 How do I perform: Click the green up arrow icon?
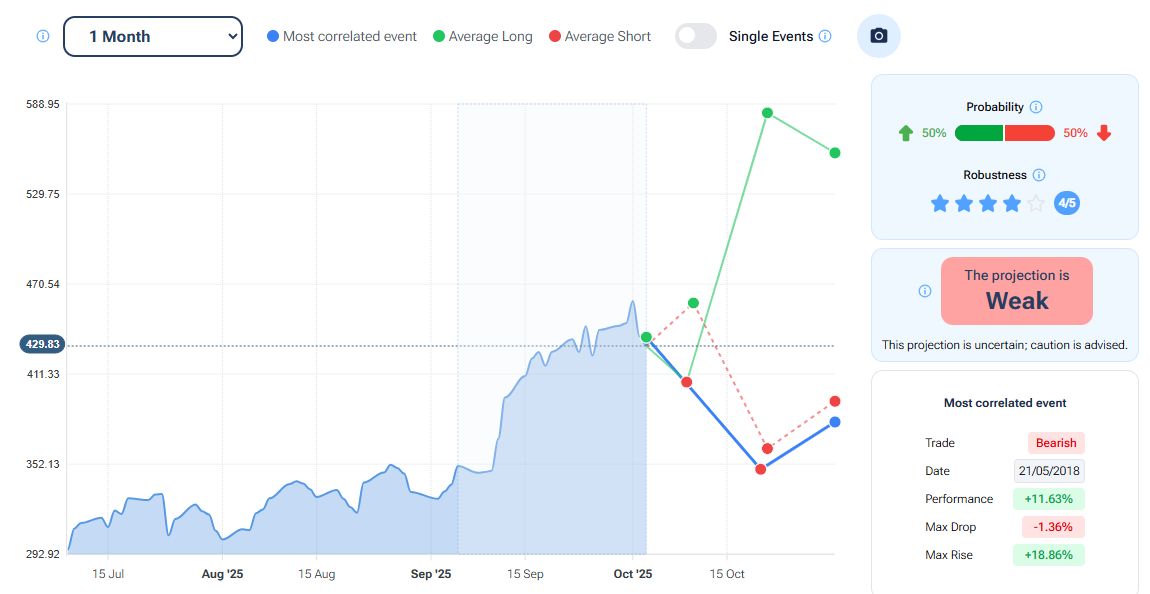tap(906, 133)
